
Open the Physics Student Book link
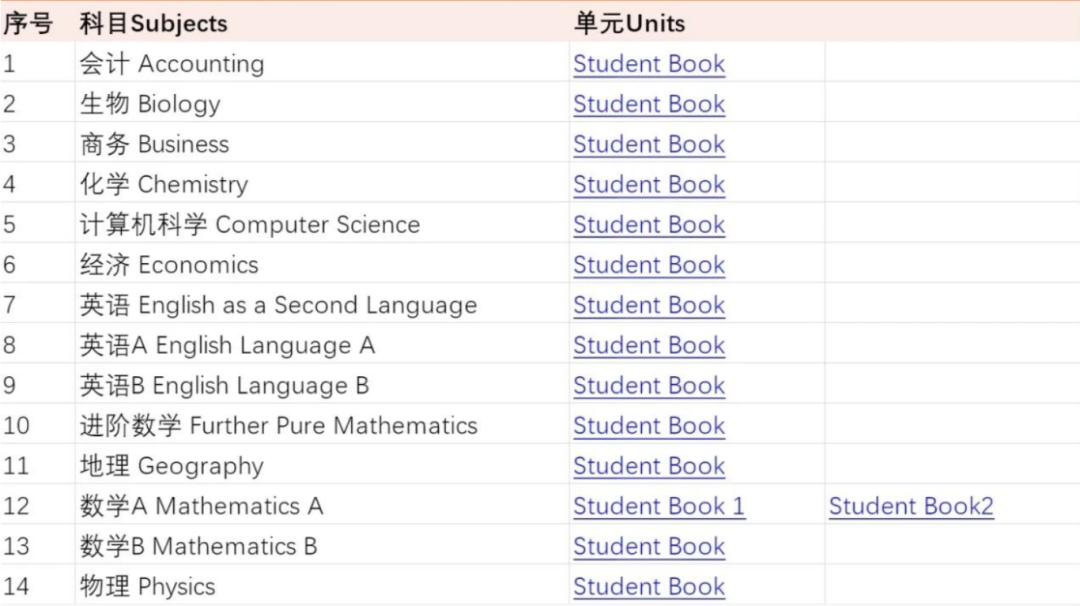point(649,587)
